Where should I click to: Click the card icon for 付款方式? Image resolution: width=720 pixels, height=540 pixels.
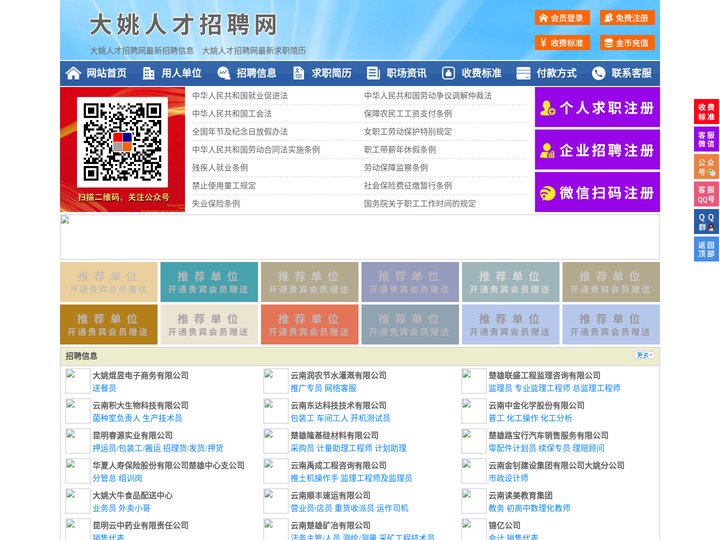[x=523, y=73]
